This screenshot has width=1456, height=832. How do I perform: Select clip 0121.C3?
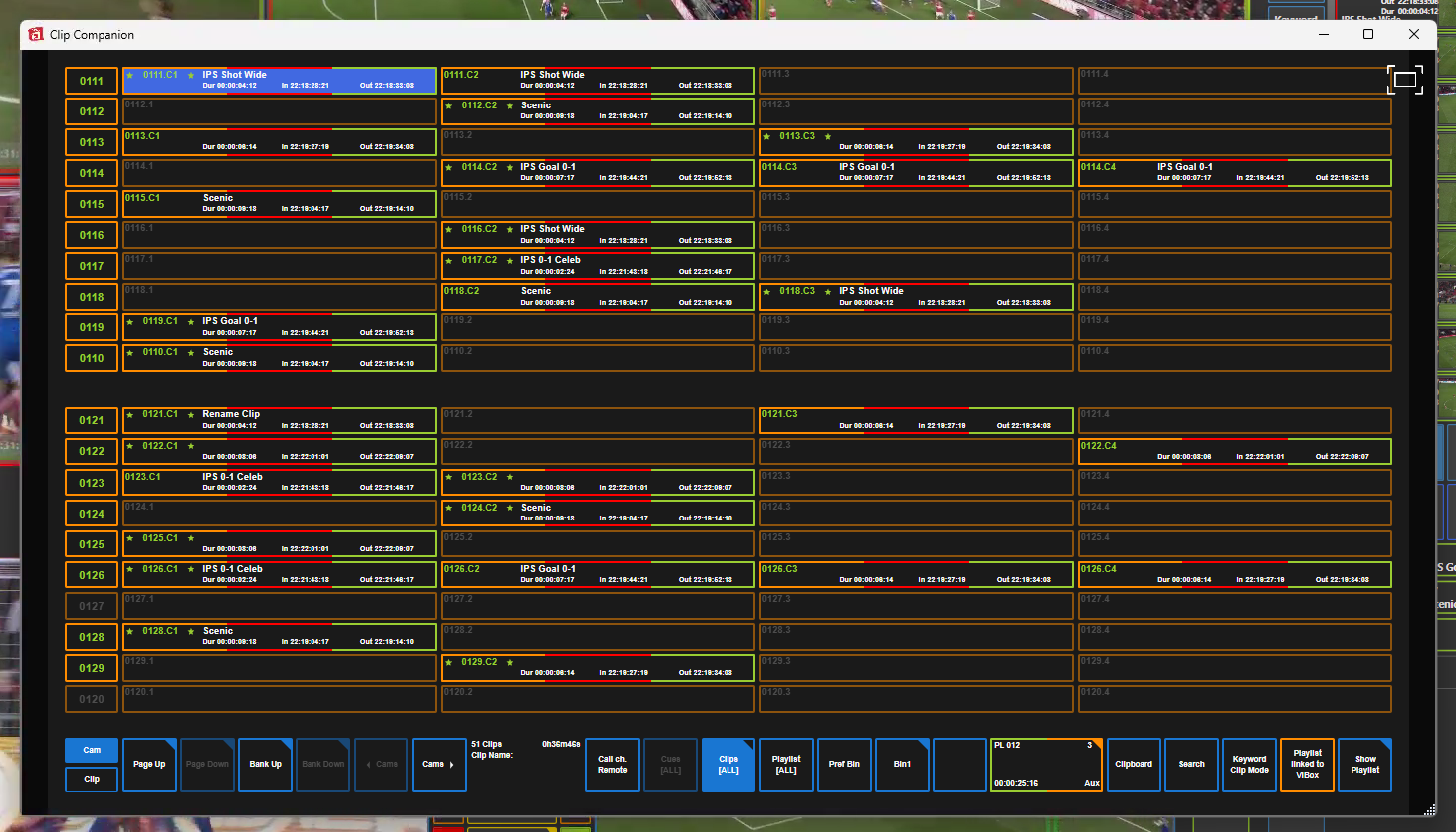917,420
